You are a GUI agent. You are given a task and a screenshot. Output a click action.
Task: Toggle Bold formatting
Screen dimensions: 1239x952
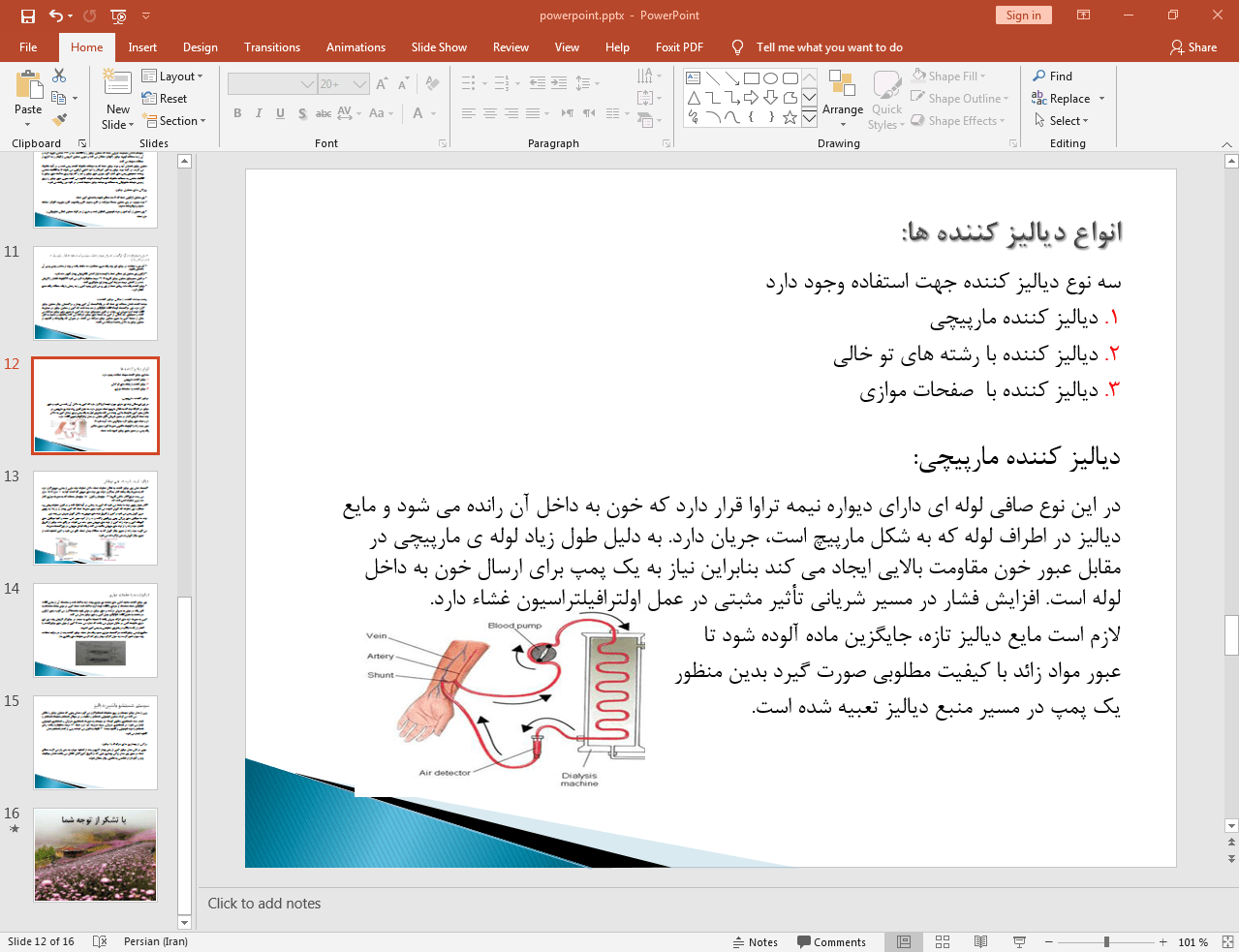click(237, 113)
